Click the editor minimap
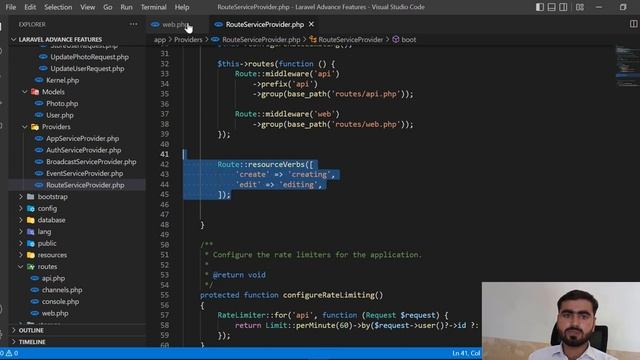Viewport: 640px width, 360px height. pos(627,65)
